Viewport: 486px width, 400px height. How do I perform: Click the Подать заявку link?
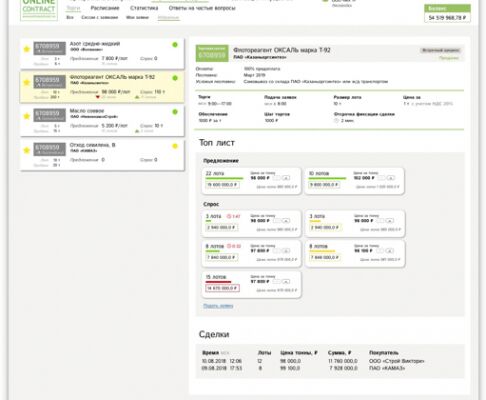coord(218,306)
